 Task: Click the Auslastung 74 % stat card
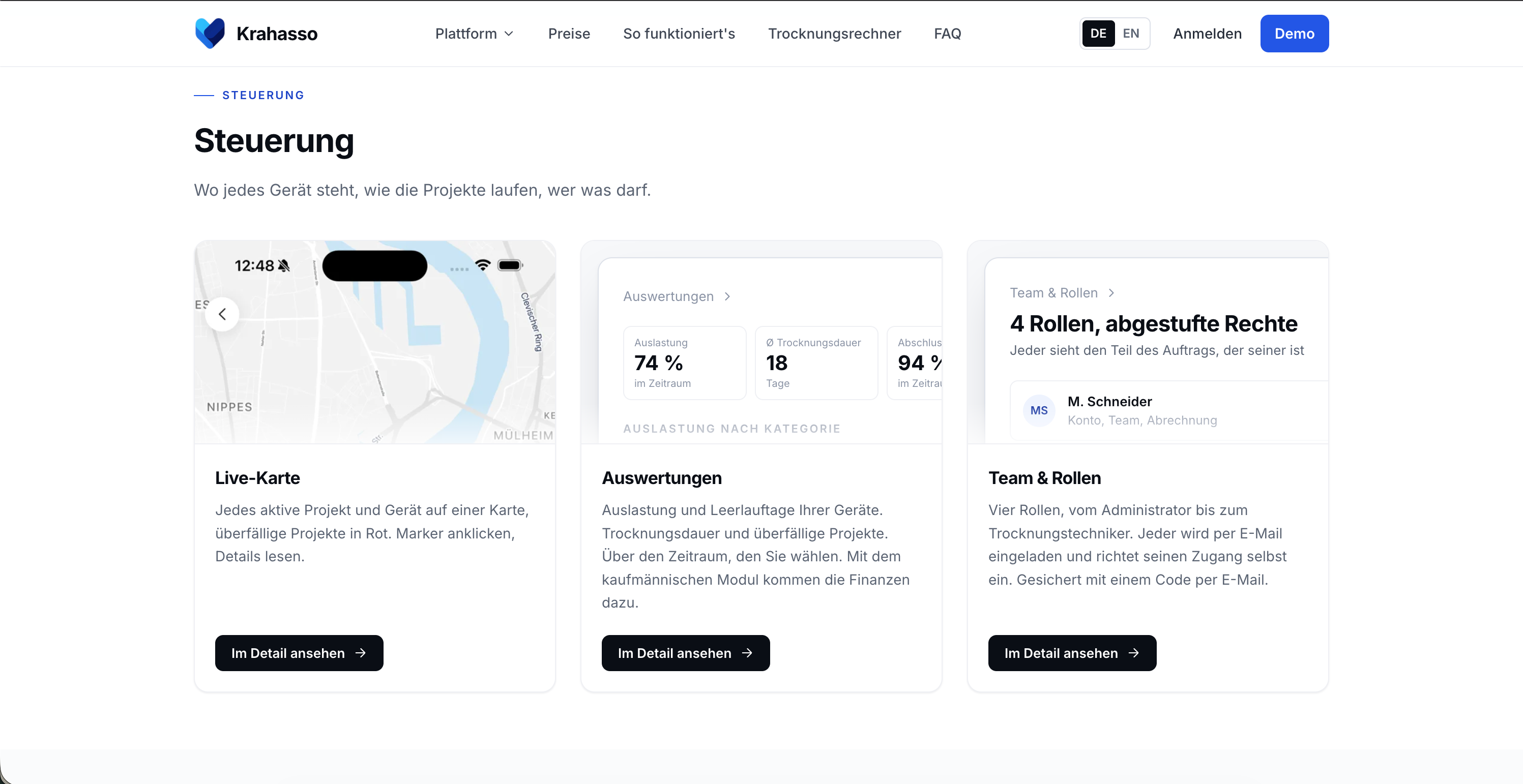(x=685, y=363)
